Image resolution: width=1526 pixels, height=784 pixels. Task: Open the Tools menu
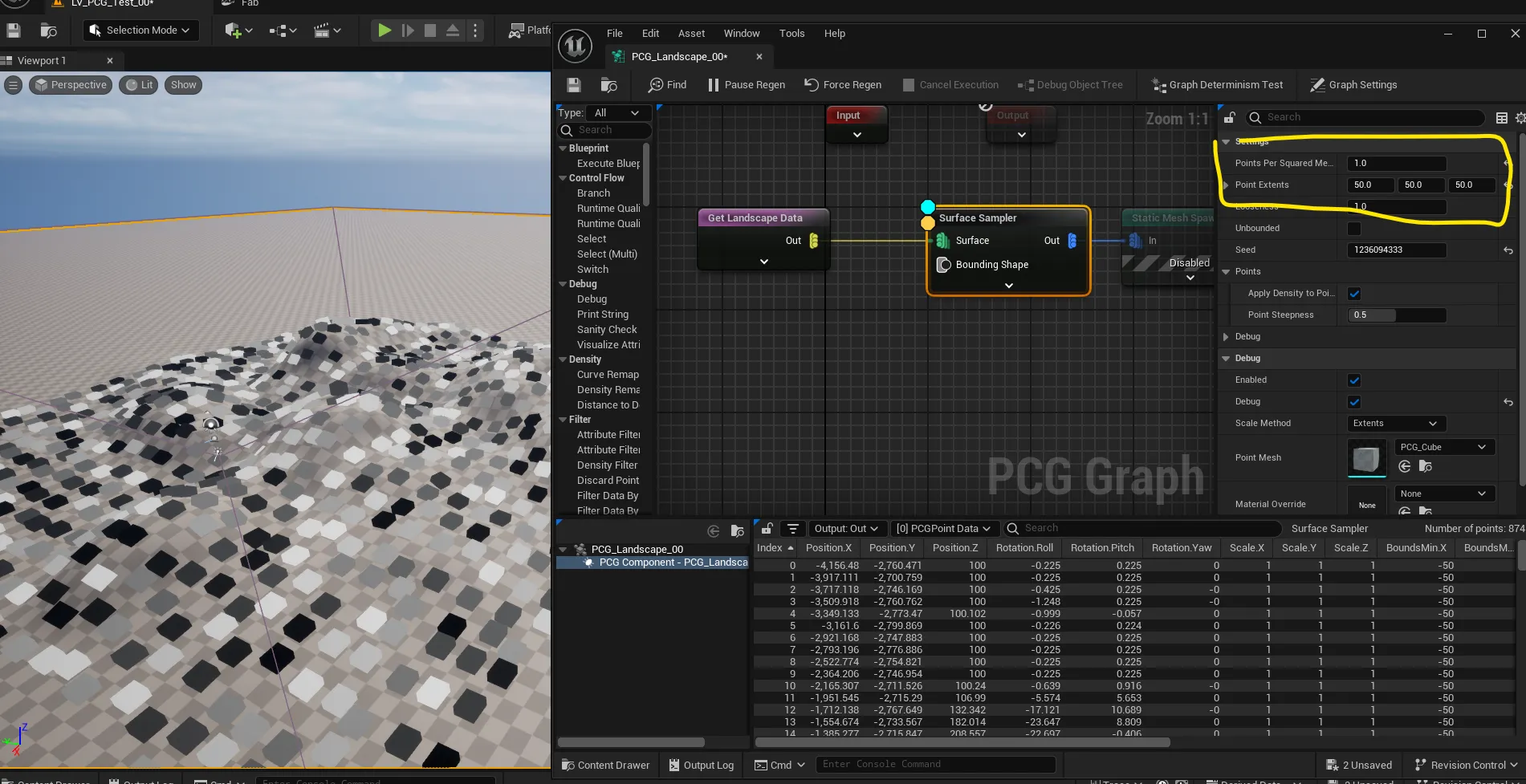(x=791, y=34)
